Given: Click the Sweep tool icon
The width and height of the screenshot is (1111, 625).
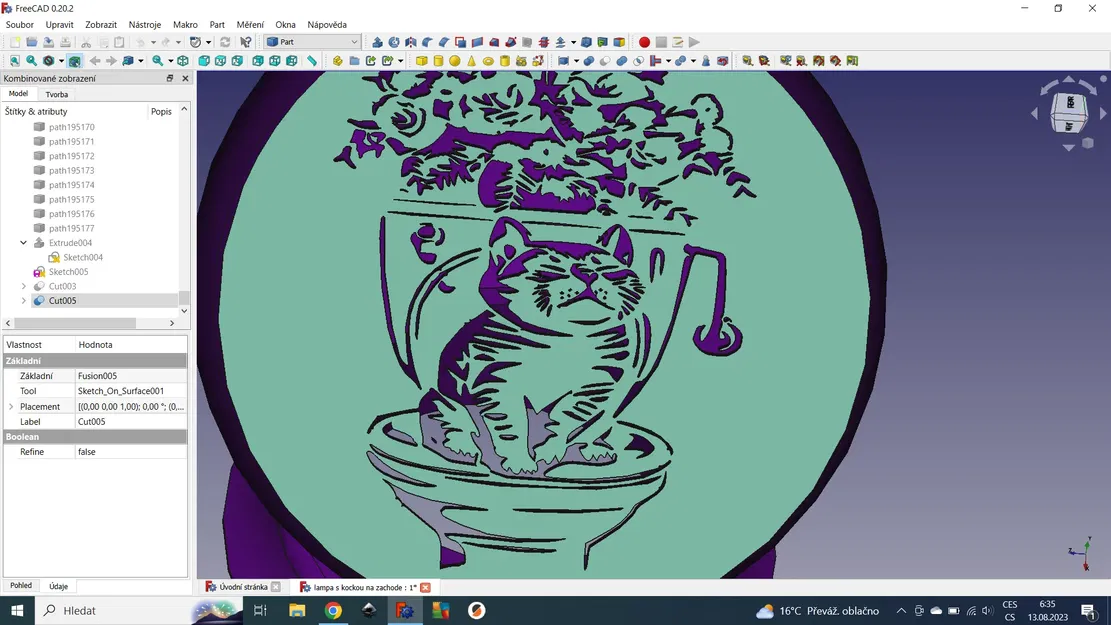Looking at the screenshot, I should coord(511,42).
